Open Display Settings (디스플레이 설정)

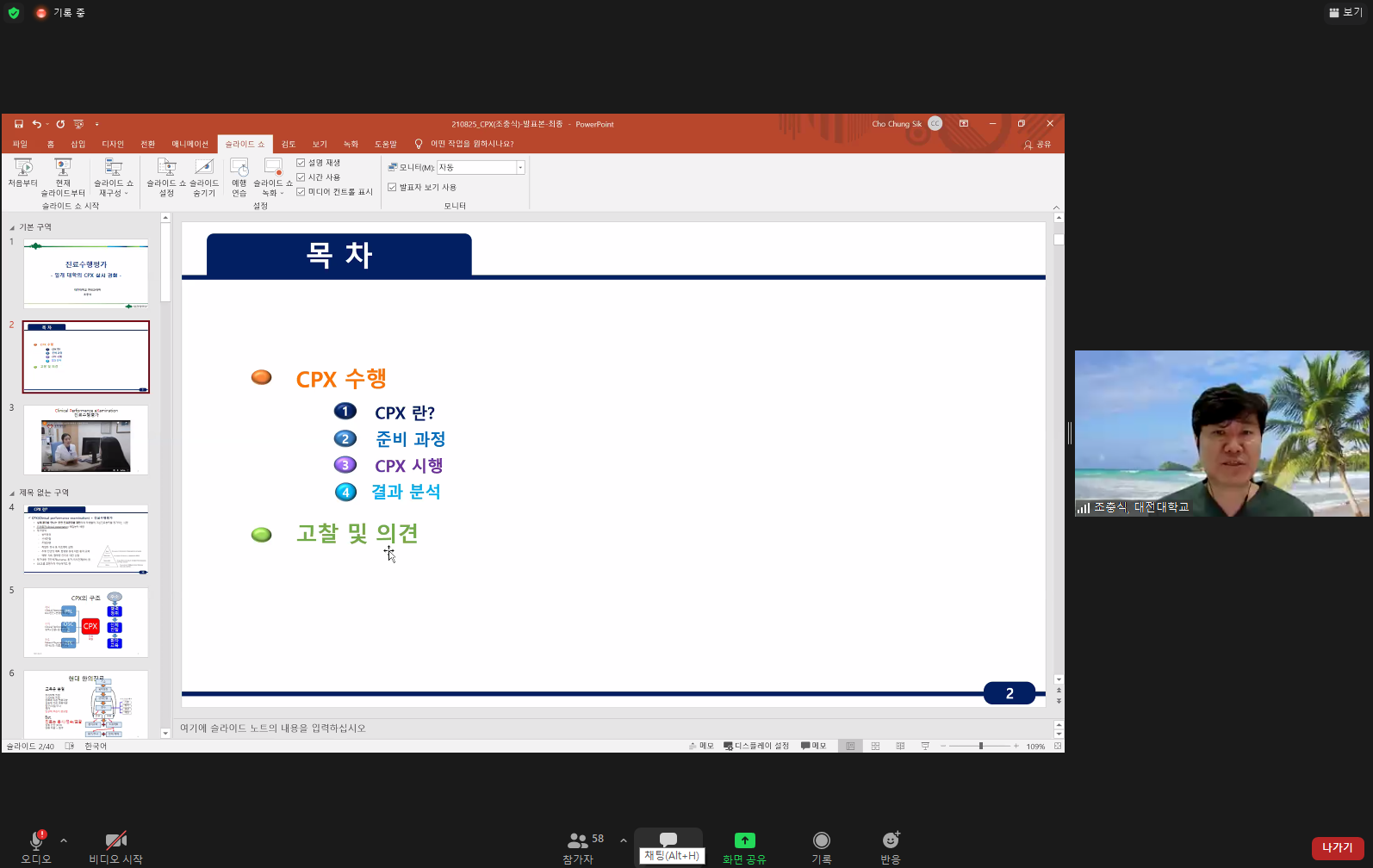(x=756, y=746)
